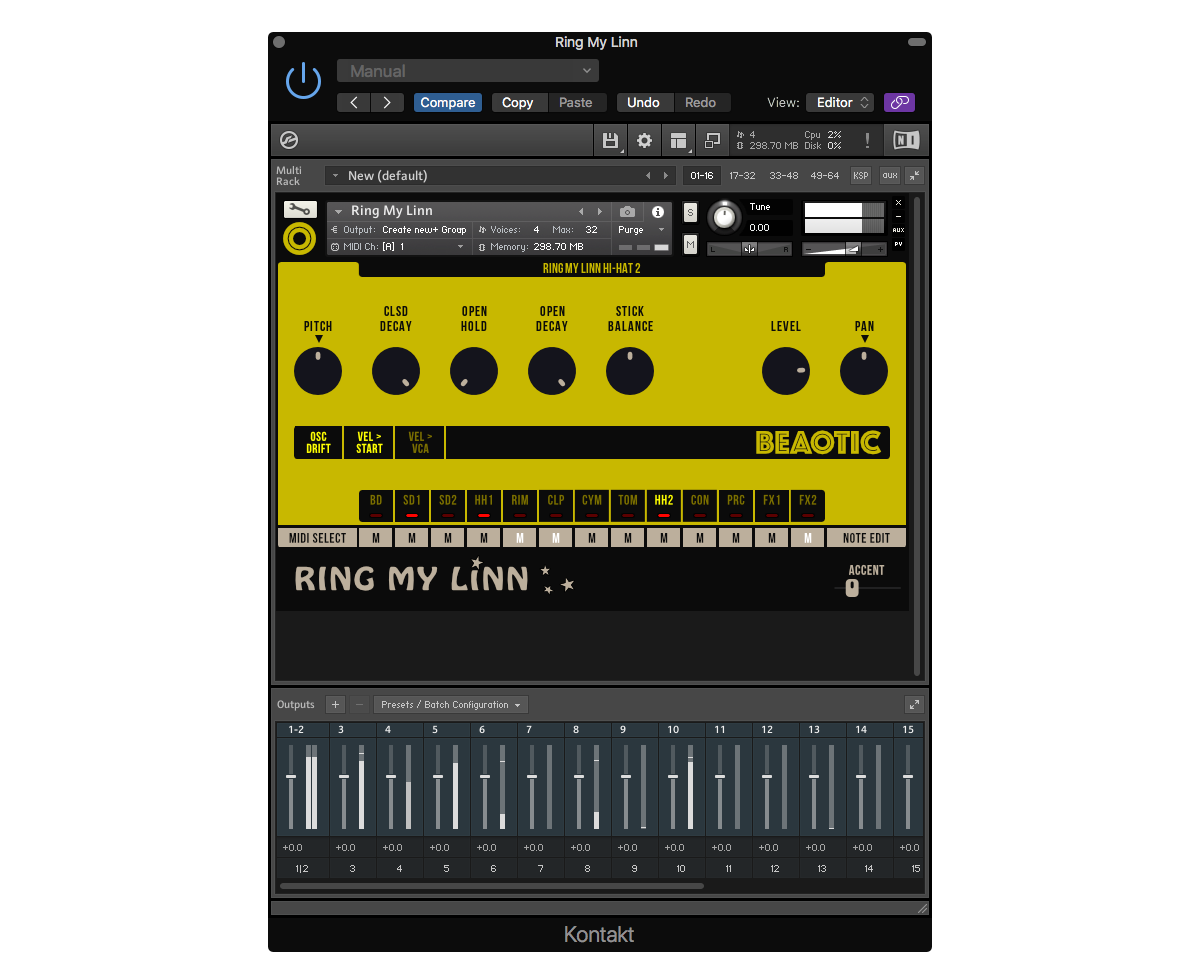This screenshot has height=954, width=1200.
Task: Toggle the KSP multi script editor
Action: pos(860,176)
